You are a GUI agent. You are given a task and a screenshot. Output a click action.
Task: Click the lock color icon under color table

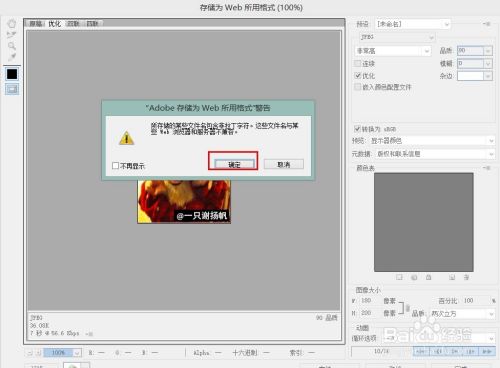(429, 277)
